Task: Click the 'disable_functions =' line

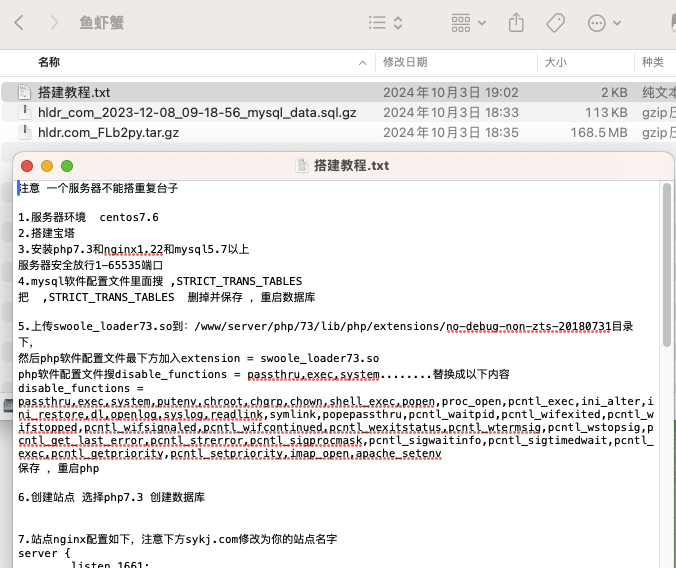Action: click(81, 388)
